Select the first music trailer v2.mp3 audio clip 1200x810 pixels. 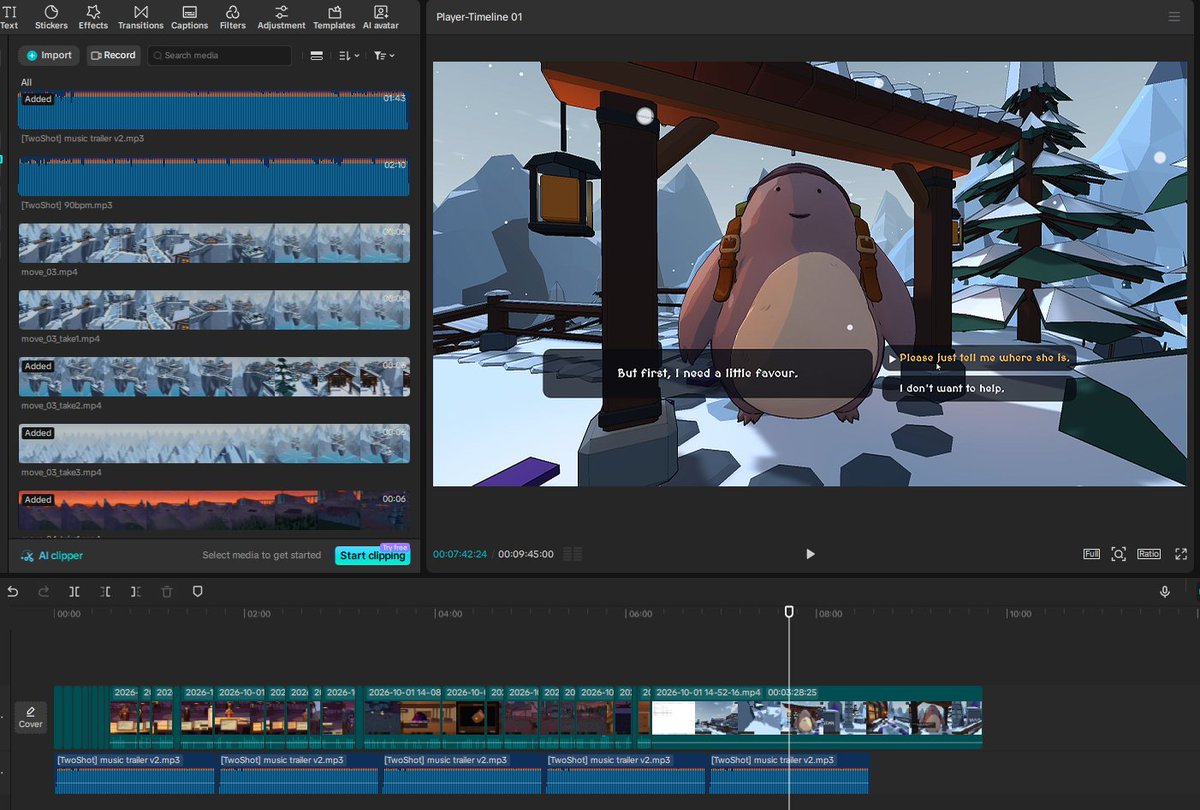(x=134, y=774)
